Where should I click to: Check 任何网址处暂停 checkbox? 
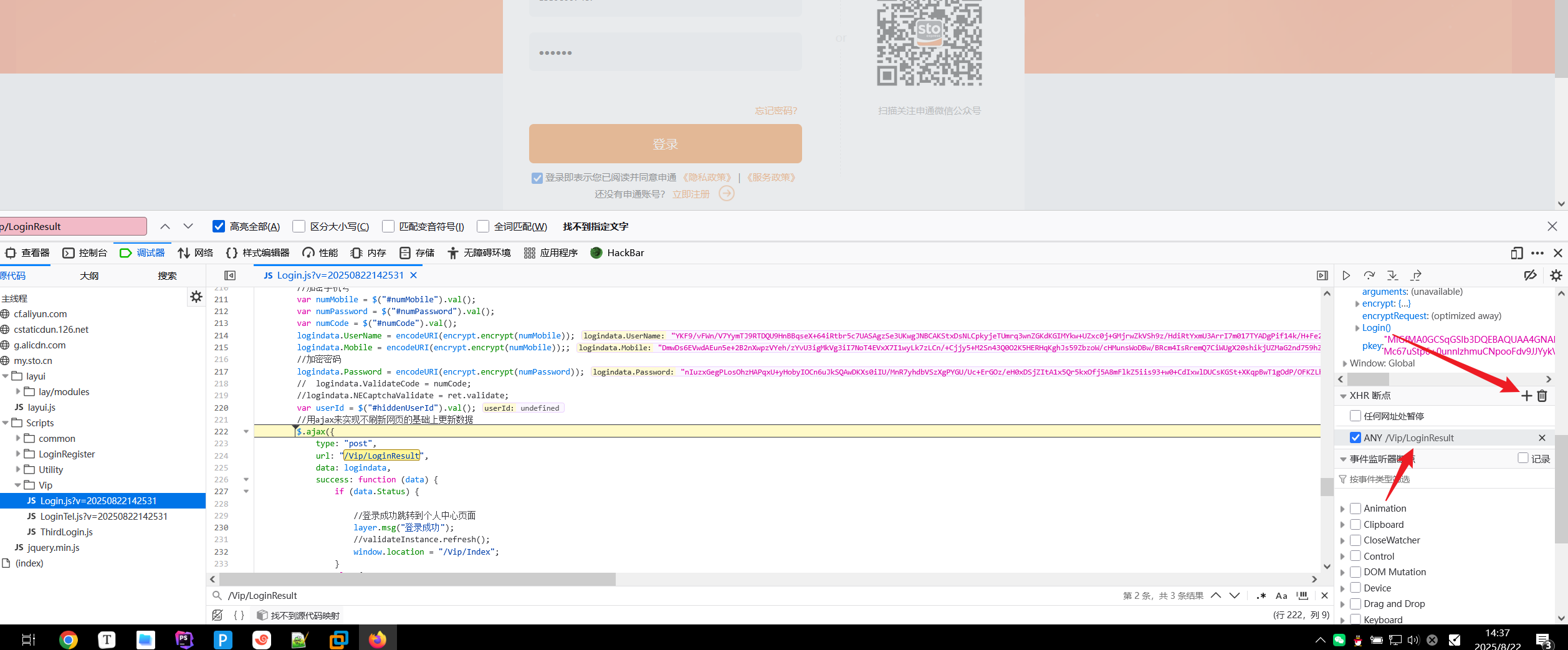tap(1355, 416)
